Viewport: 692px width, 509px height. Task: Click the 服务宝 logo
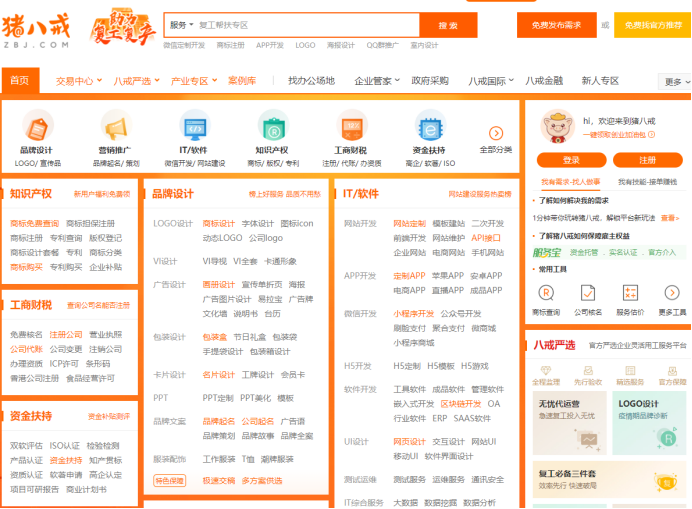pyautogui.click(x=547, y=253)
